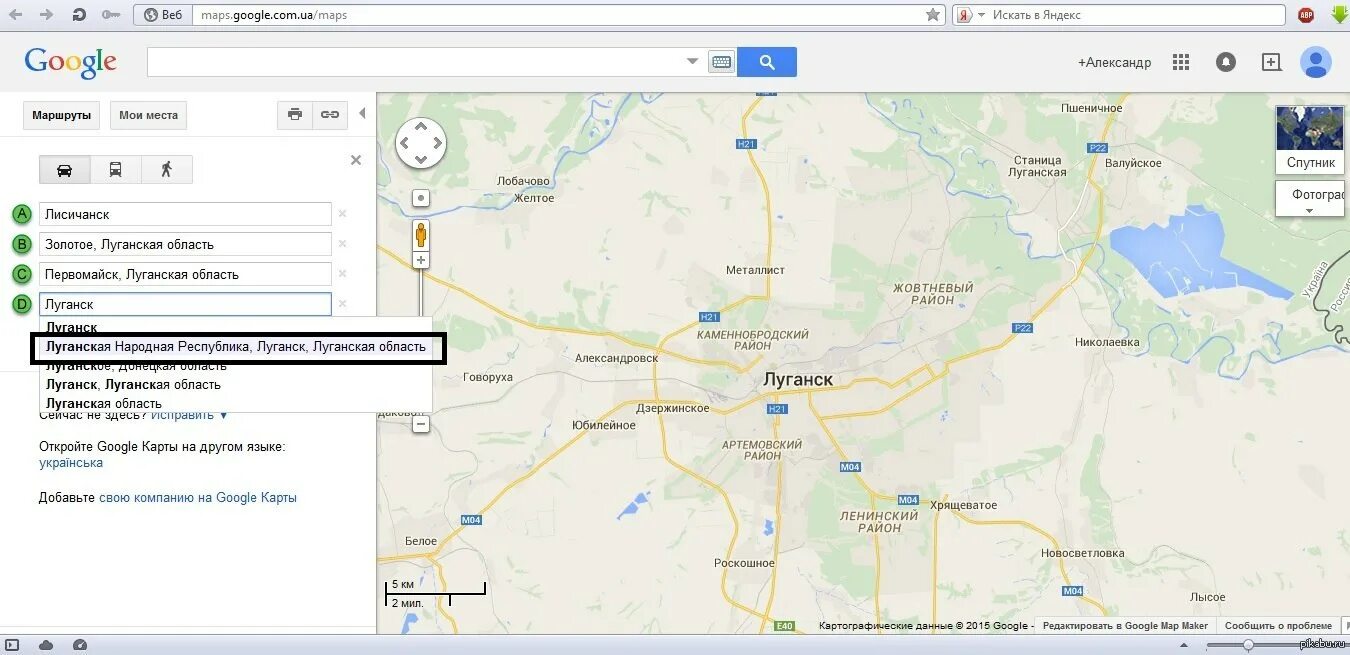Image resolution: width=1350 pixels, height=655 pixels.
Task: Open the Маршруты tab button
Action: coord(61,115)
